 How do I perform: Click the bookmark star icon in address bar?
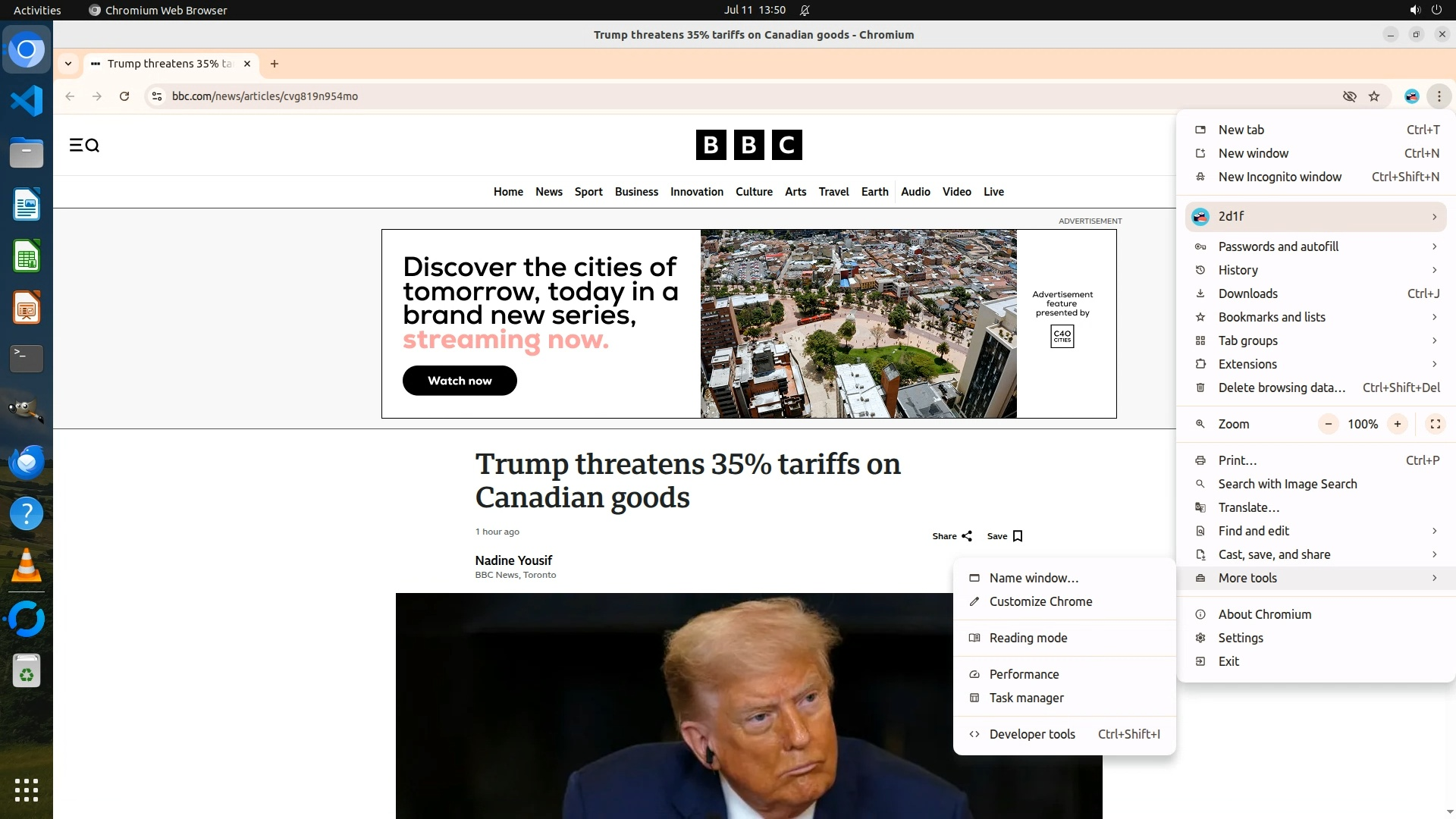point(1374,96)
